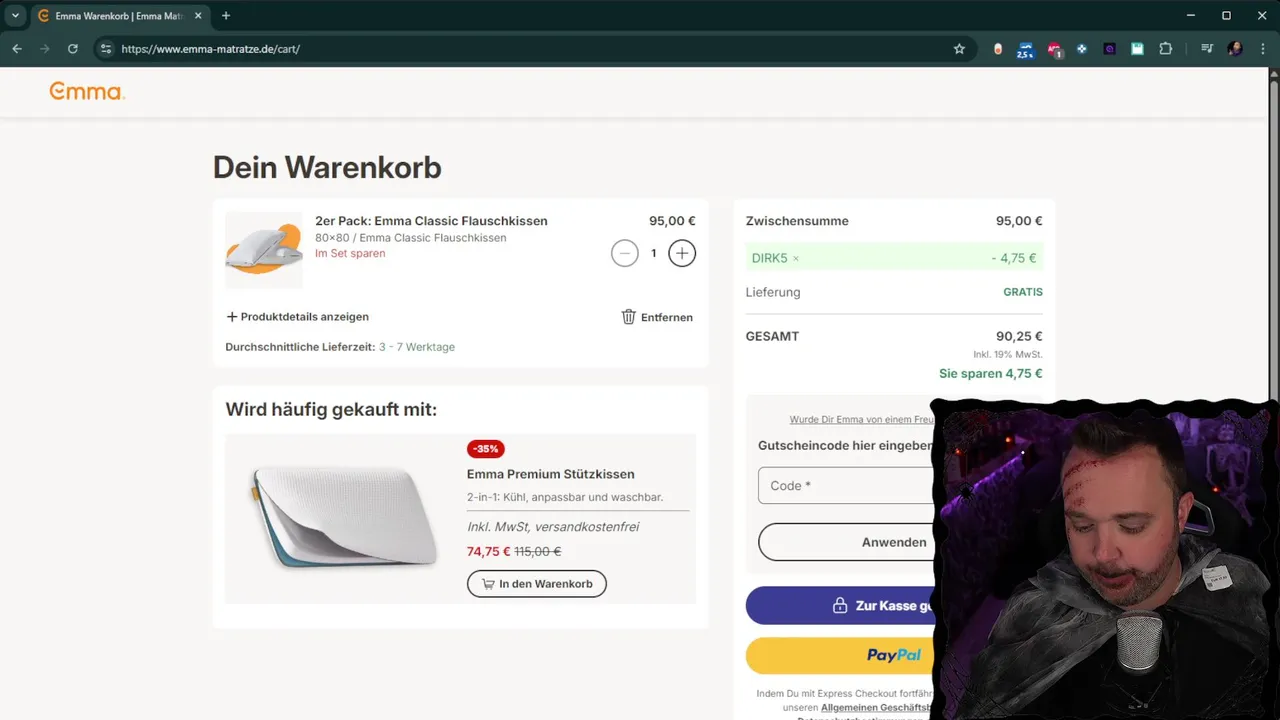Click the crossed-out 115,00 € price
This screenshot has height=720, width=1280.
[538, 551]
